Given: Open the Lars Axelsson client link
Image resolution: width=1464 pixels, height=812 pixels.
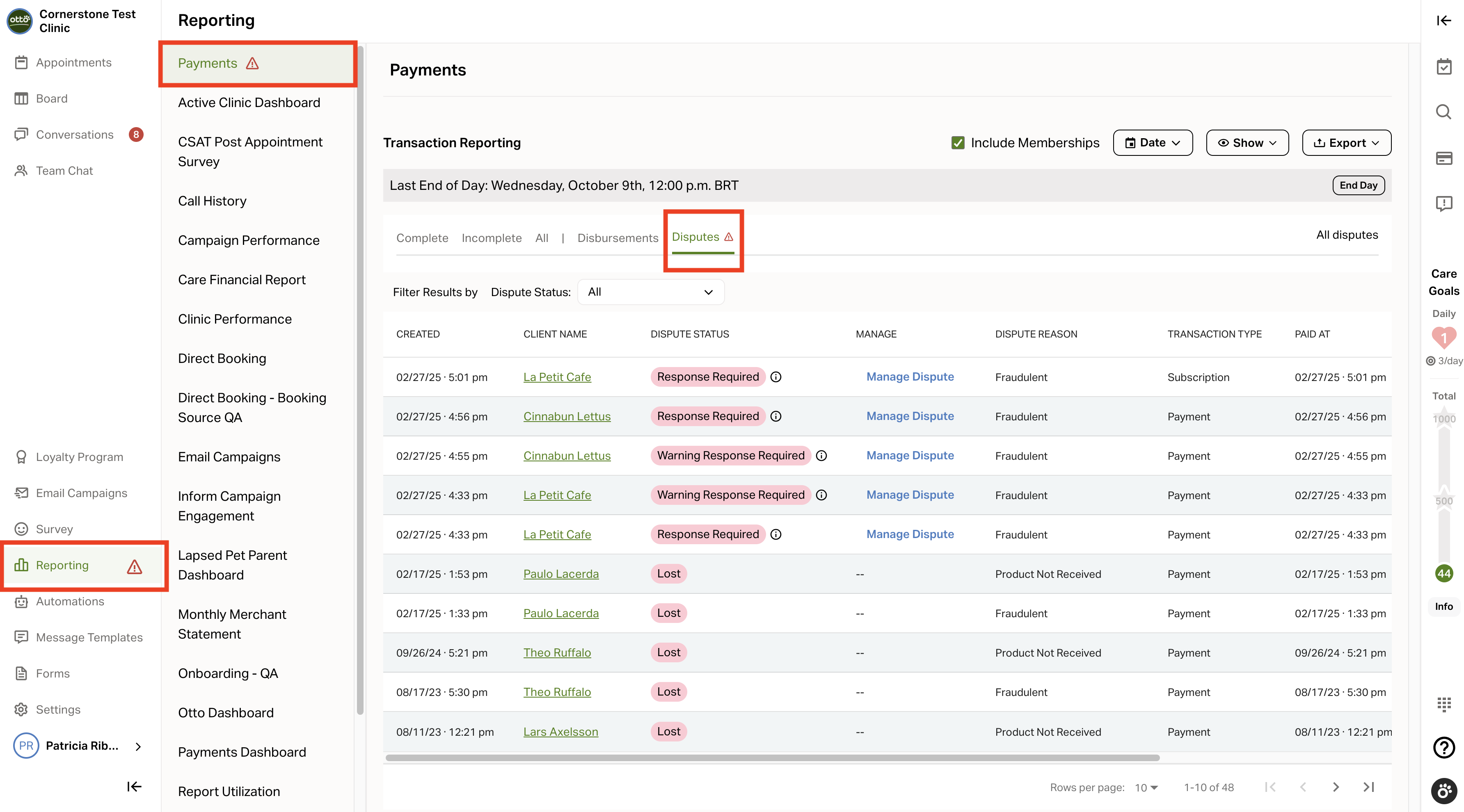Looking at the screenshot, I should tap(560, 732).
